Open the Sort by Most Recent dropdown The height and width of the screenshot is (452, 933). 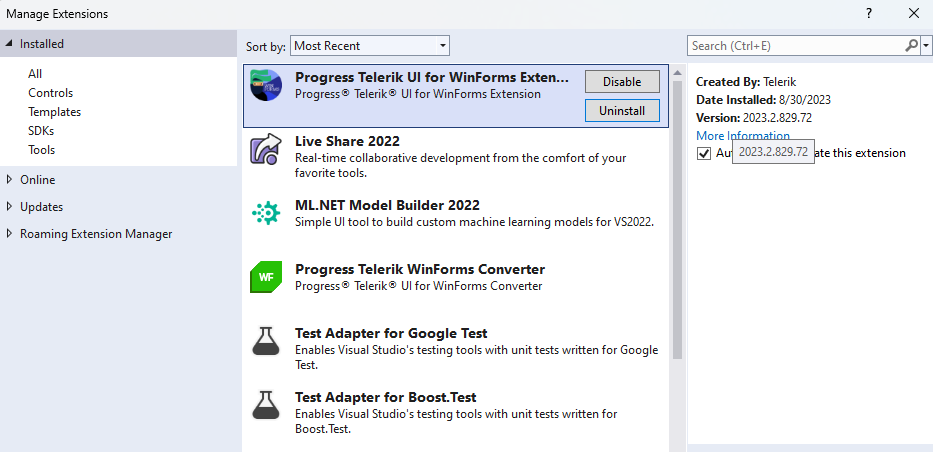pos(370,46)
